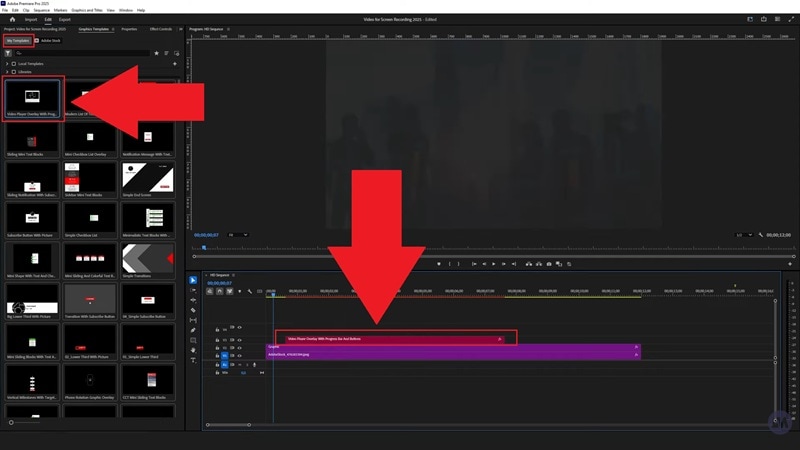The height and width of the screenshot is (450, 800).
Task: Lock the topmost video track
Action: point(217,330)
